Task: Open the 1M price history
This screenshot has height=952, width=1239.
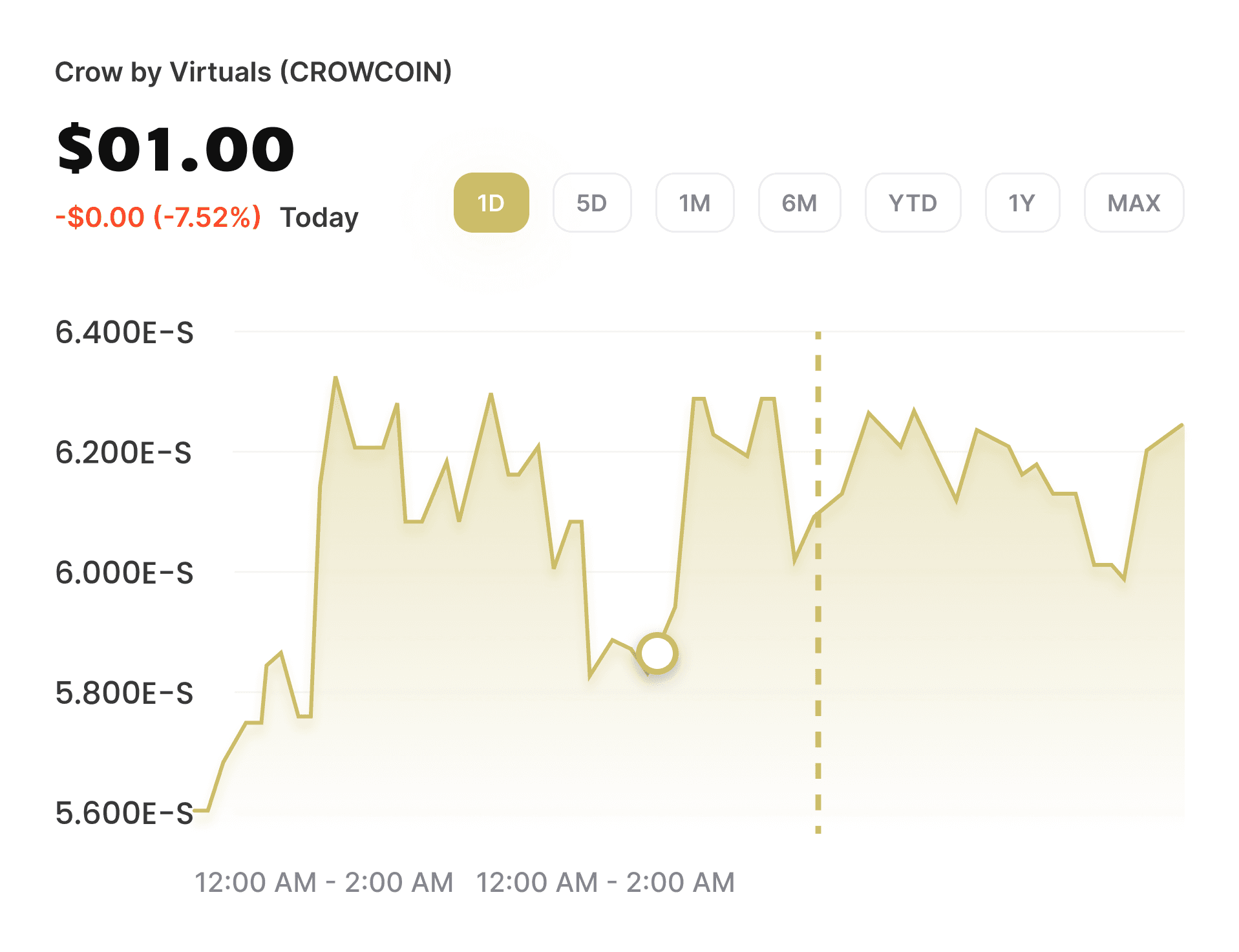Action: tap(695, 203)
